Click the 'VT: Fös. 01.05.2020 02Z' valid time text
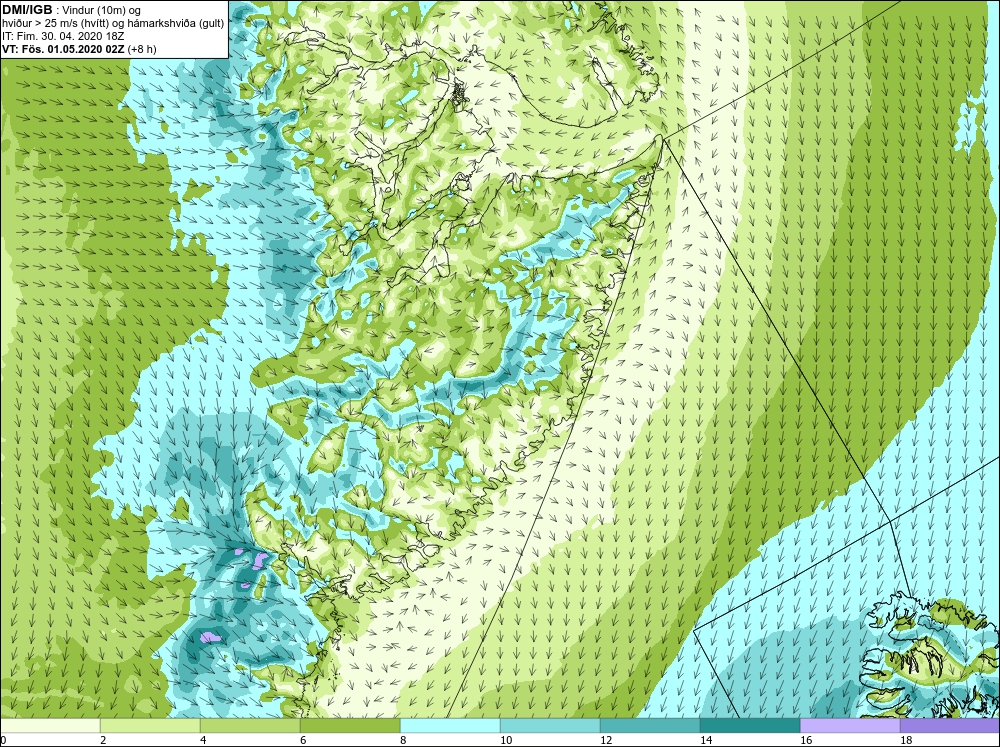 click(x=63, y=48)
